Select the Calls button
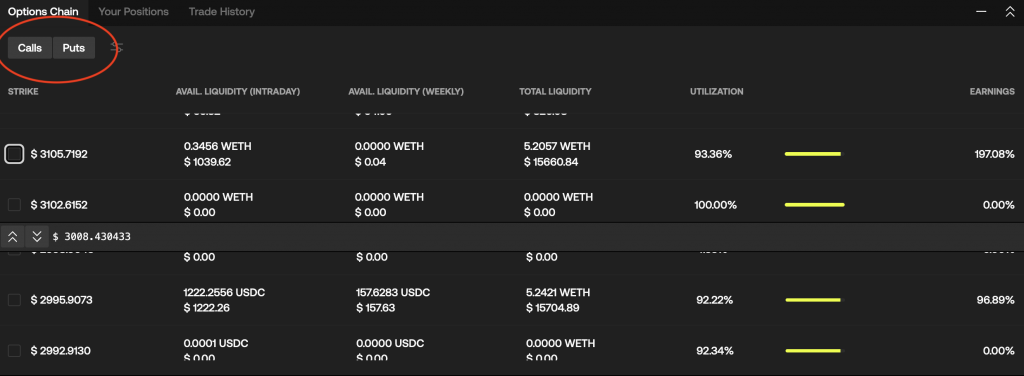 coord(30,48)
